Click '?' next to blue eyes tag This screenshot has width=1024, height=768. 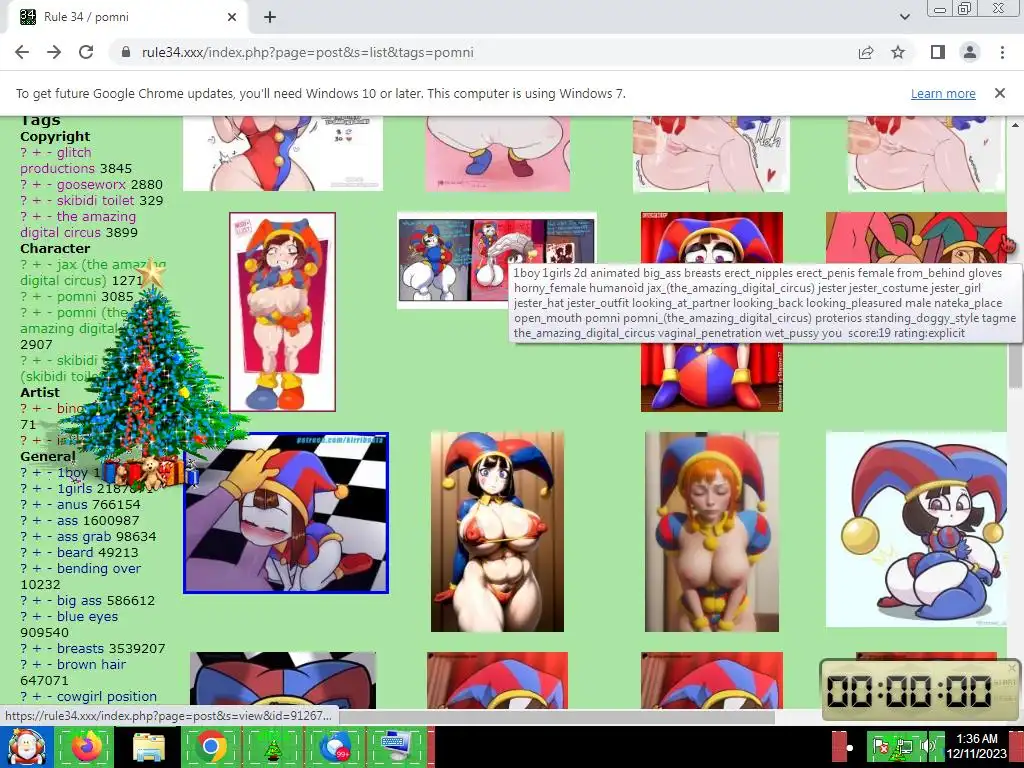(x=24, y=616)
